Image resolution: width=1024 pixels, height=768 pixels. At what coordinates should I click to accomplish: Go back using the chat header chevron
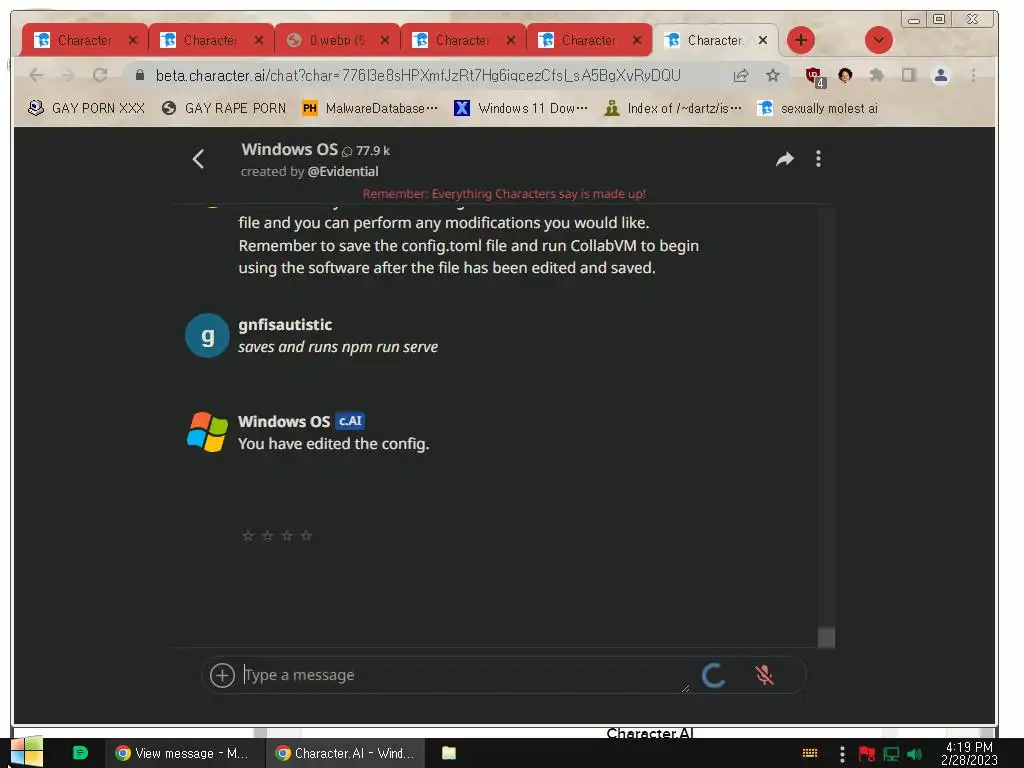tap(199, 159)
